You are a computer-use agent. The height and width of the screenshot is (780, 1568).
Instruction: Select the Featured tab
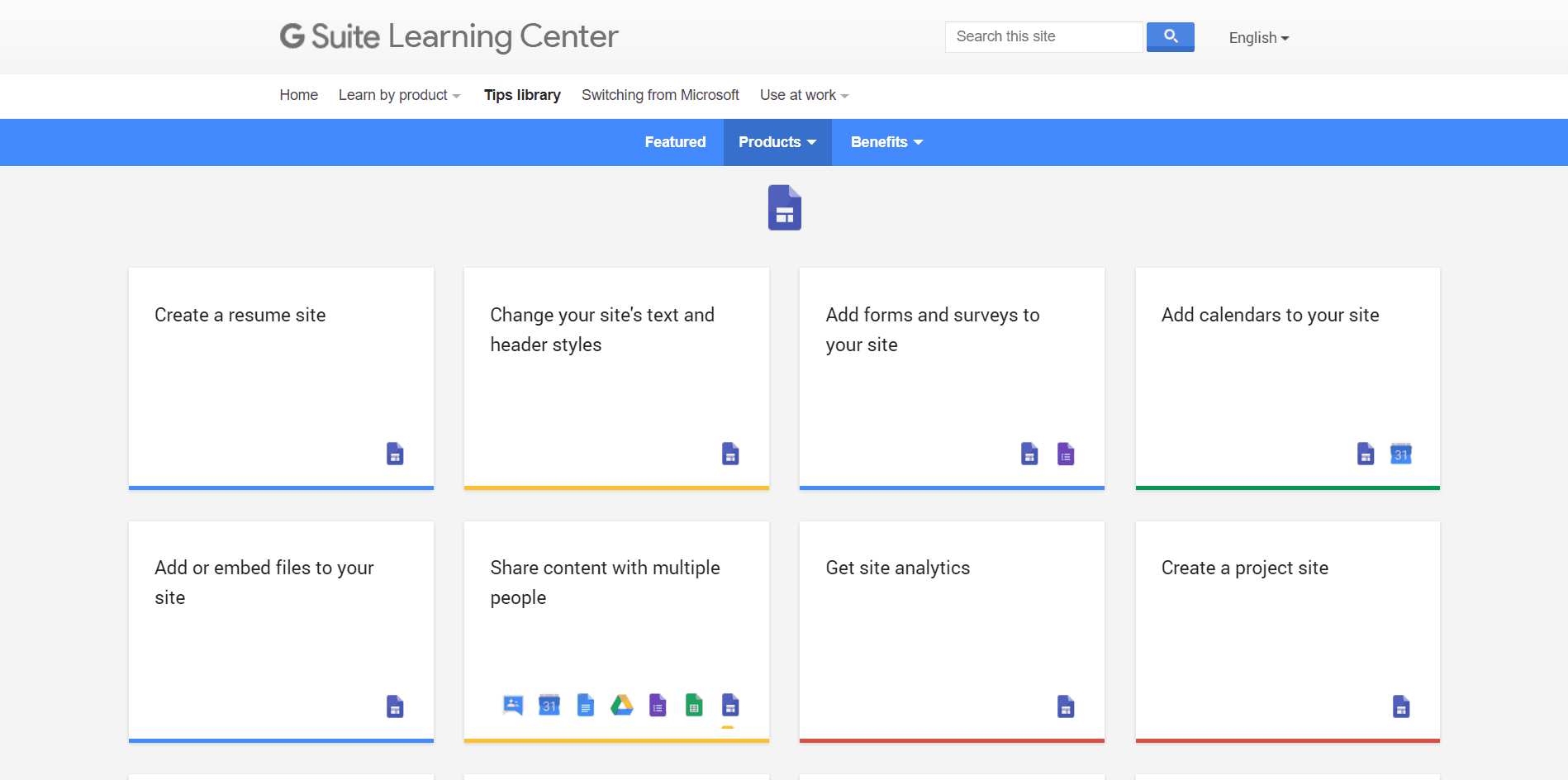(x=675, y=142)
